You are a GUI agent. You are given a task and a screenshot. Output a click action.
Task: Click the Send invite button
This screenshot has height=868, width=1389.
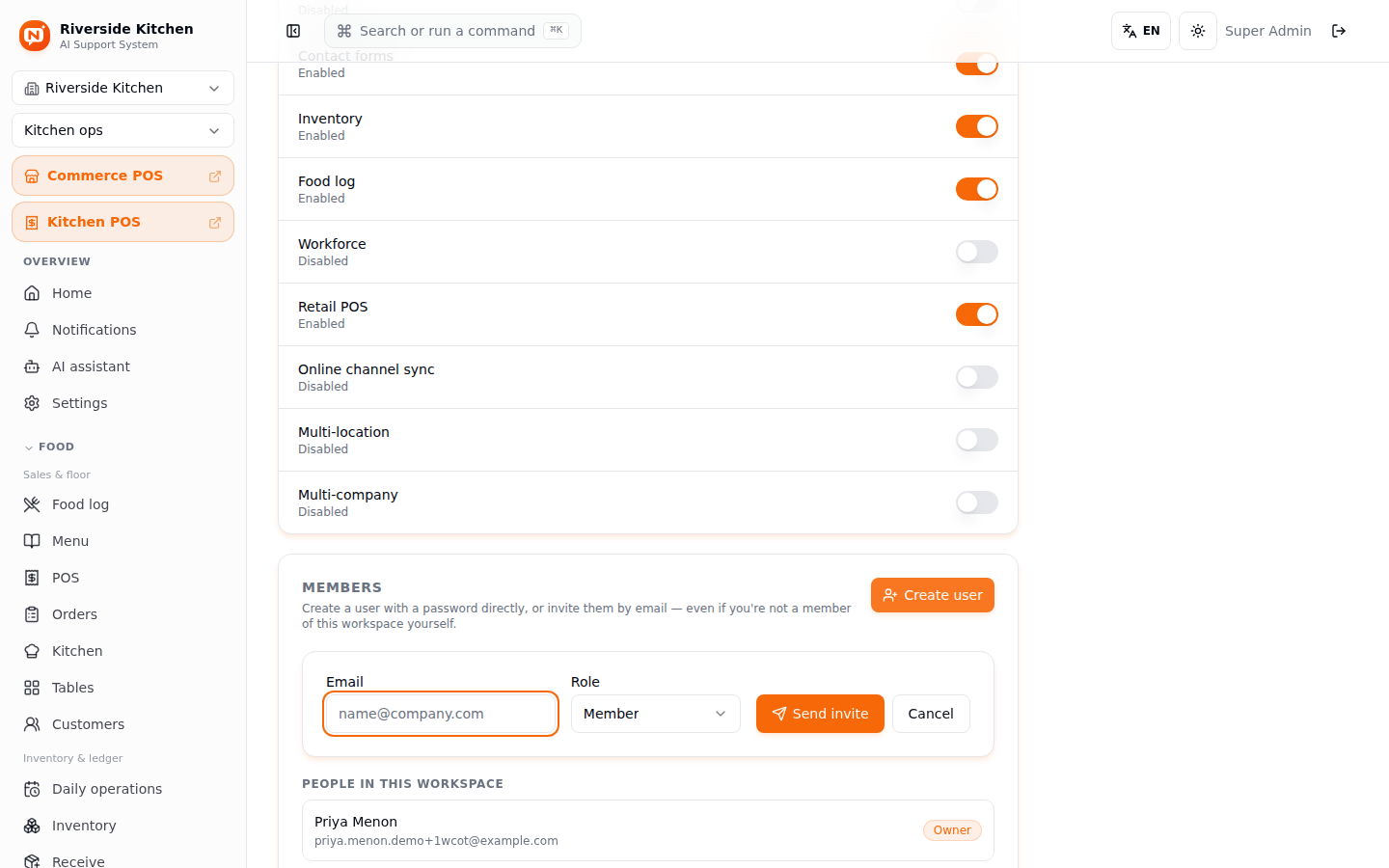[x=820, y=714]
